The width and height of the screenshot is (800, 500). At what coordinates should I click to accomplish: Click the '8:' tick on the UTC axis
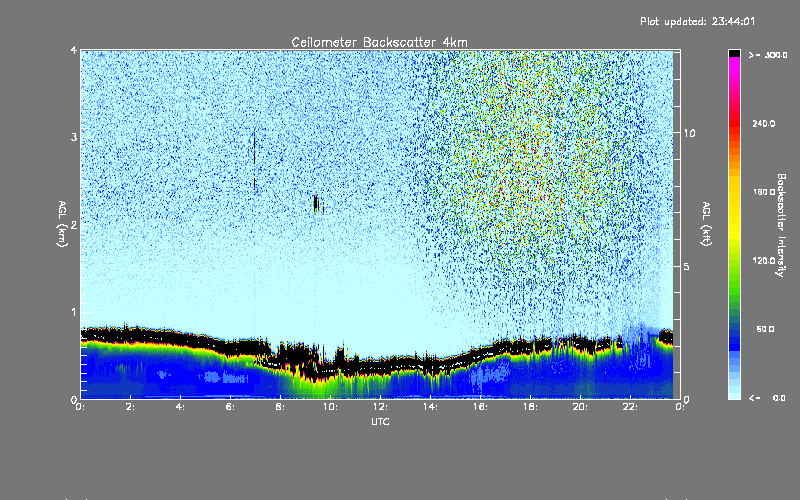pos(281,407)
